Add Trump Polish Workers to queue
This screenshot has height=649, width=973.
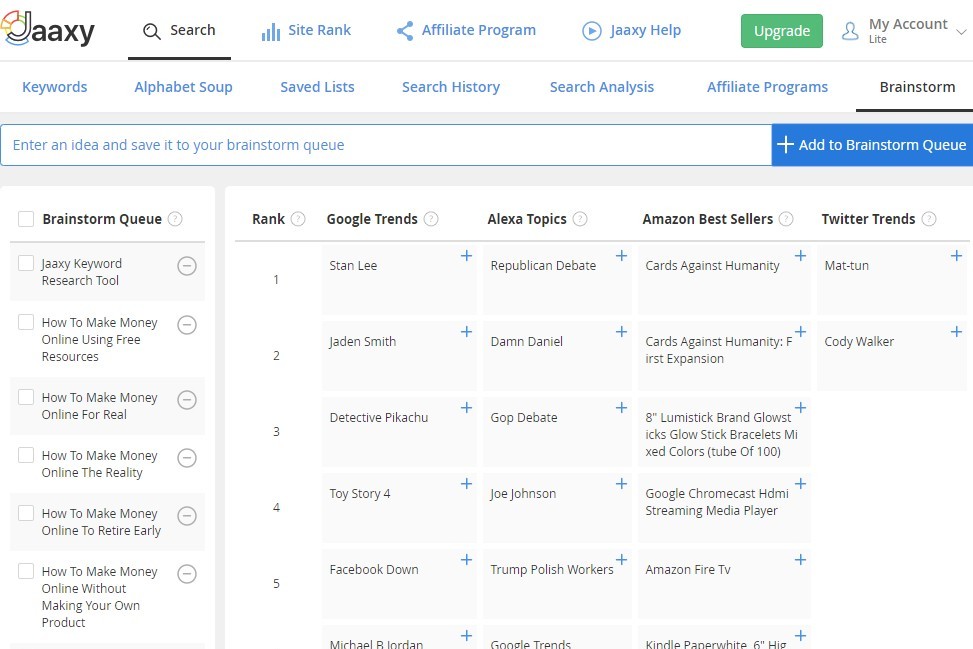tap(621, 560)
